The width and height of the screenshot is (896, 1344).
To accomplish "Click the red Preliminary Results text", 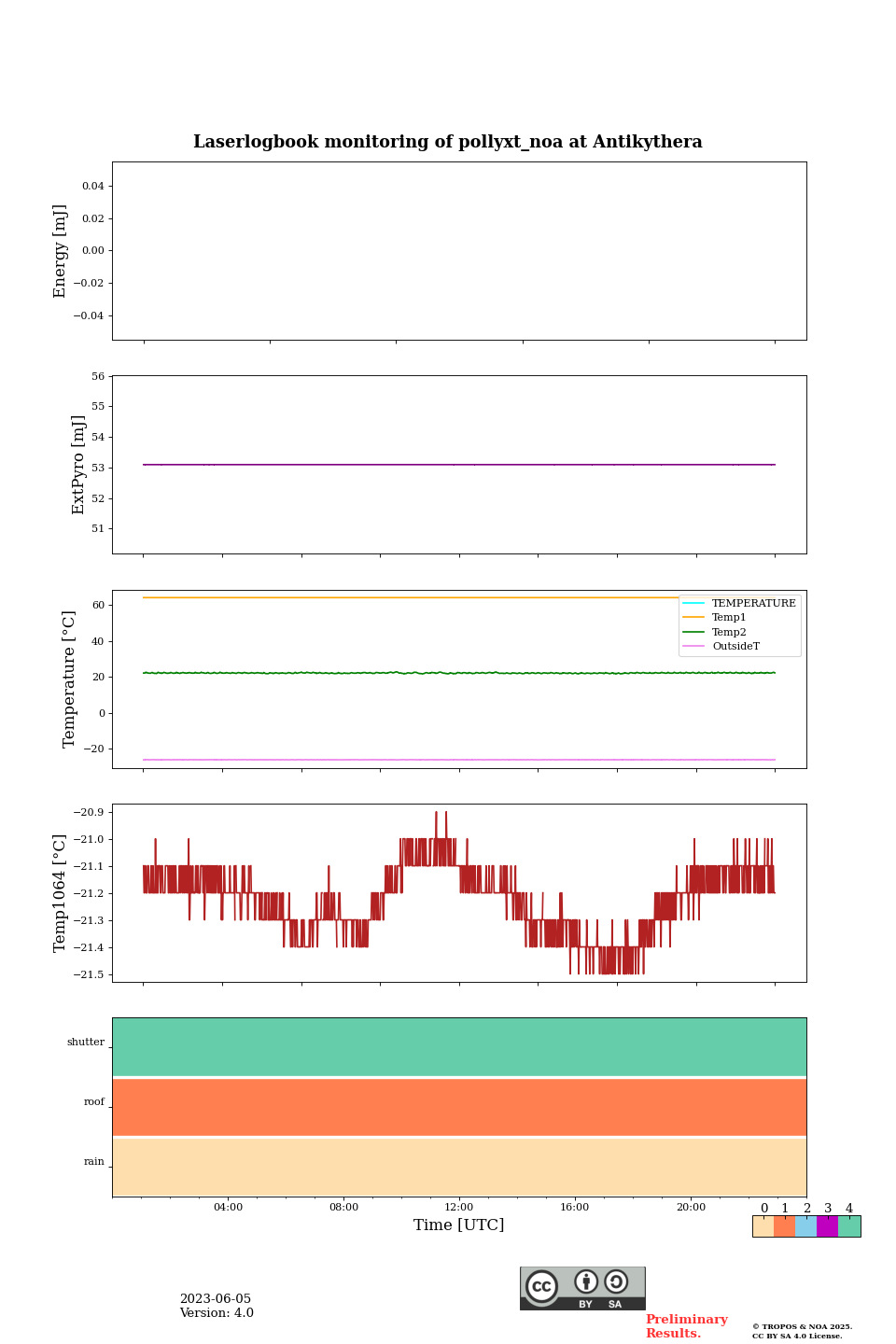I will [x=686, y=1326].
